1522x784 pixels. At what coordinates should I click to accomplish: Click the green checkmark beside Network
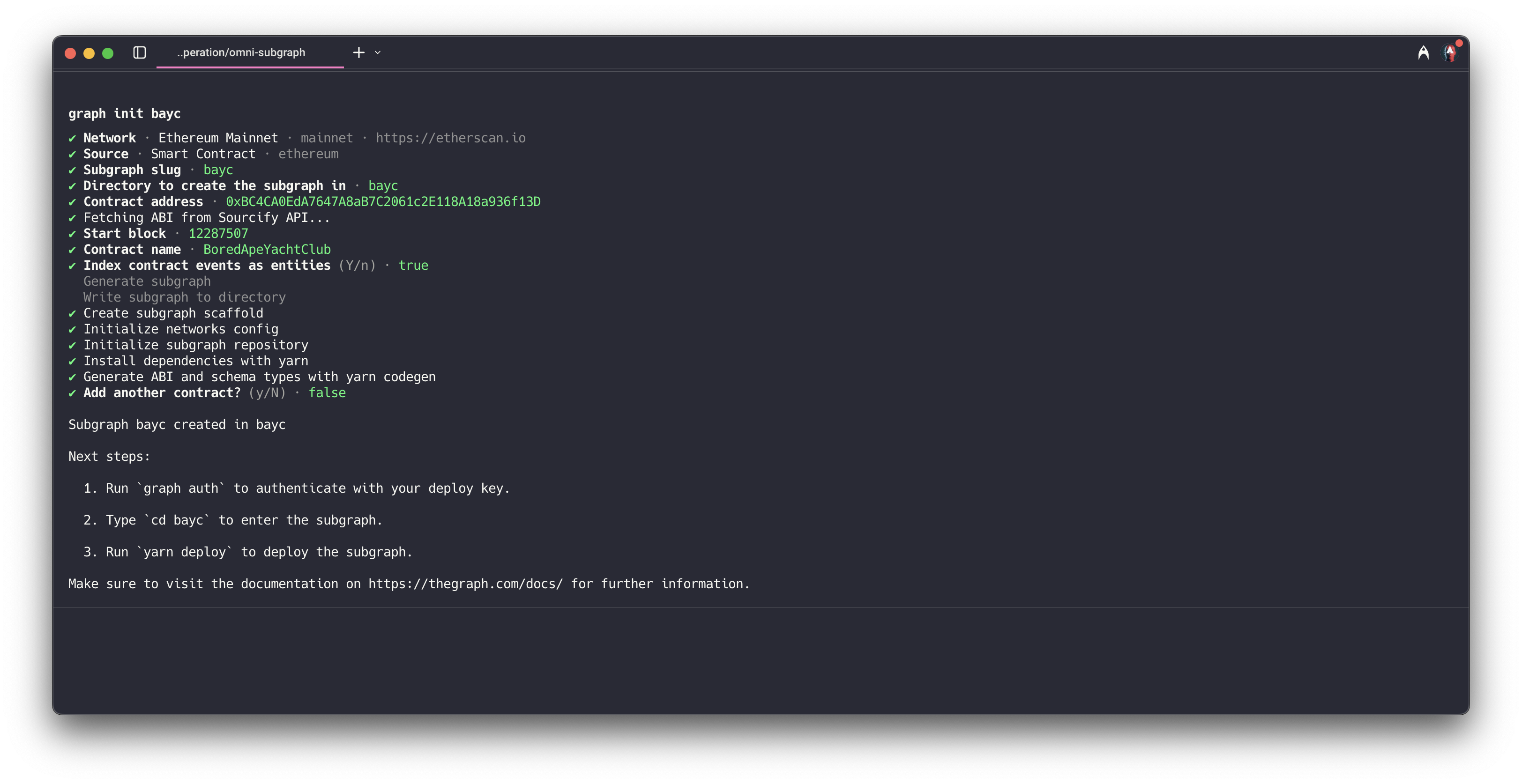[72, 138]
